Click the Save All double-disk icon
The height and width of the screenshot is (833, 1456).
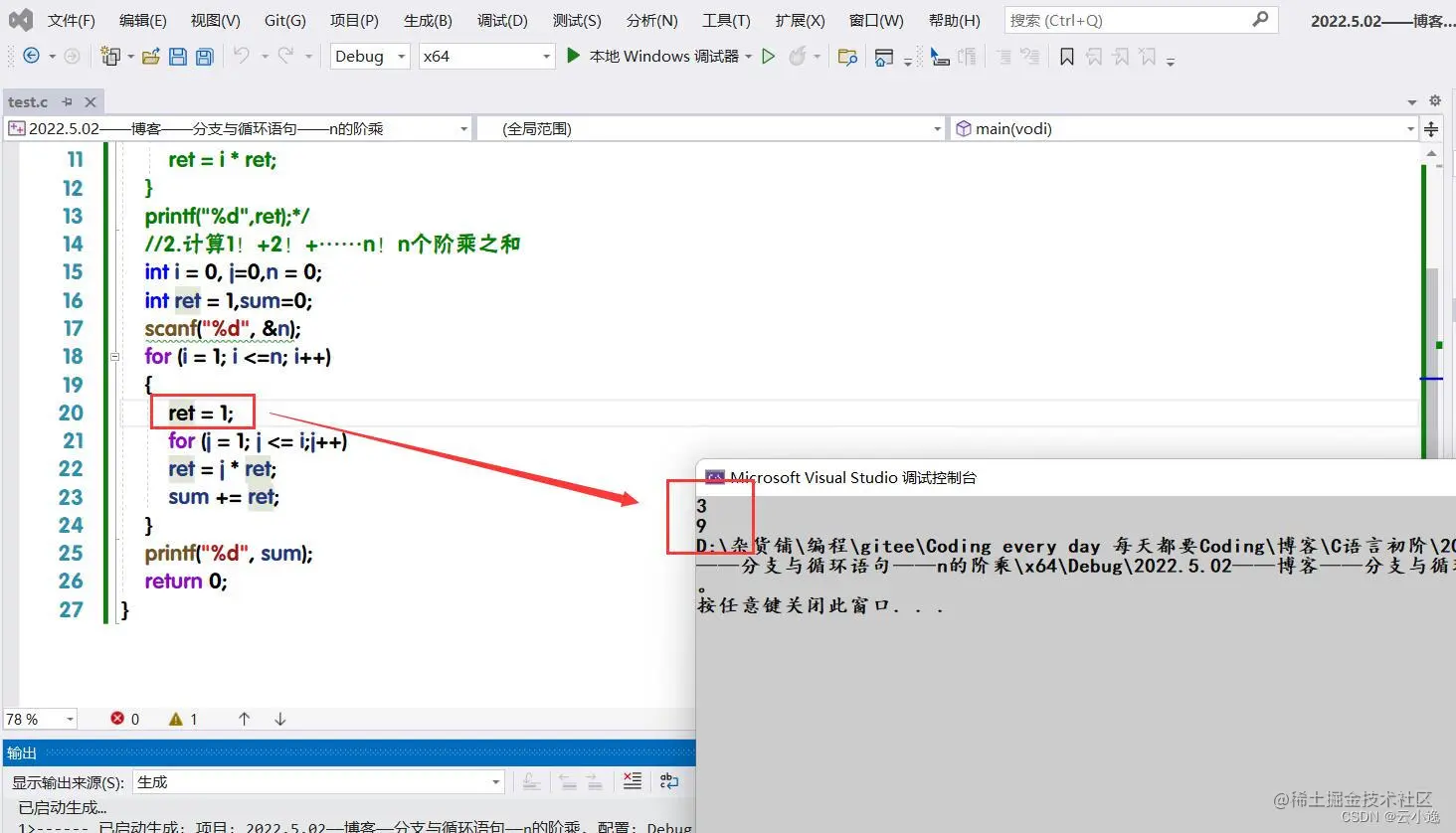point(204,57)
